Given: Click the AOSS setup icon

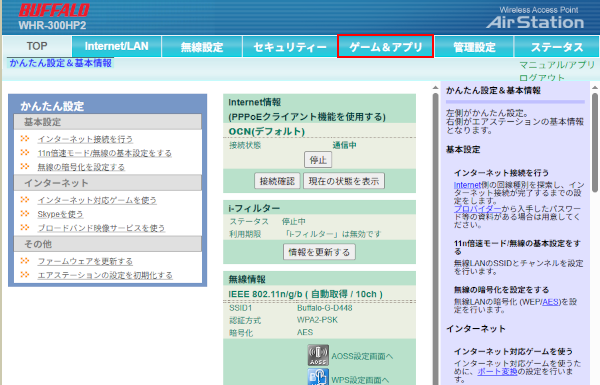Looking at the screenshot, I should click(x=318, y=355).
